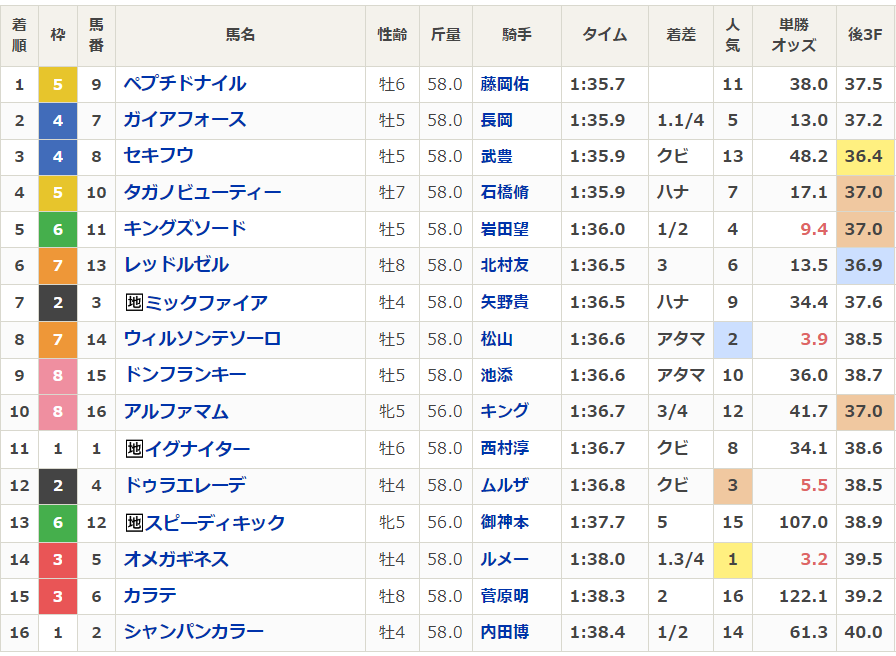896x656 pixels.
Task: Click the タイム column header
Action: tap(604, 35)
